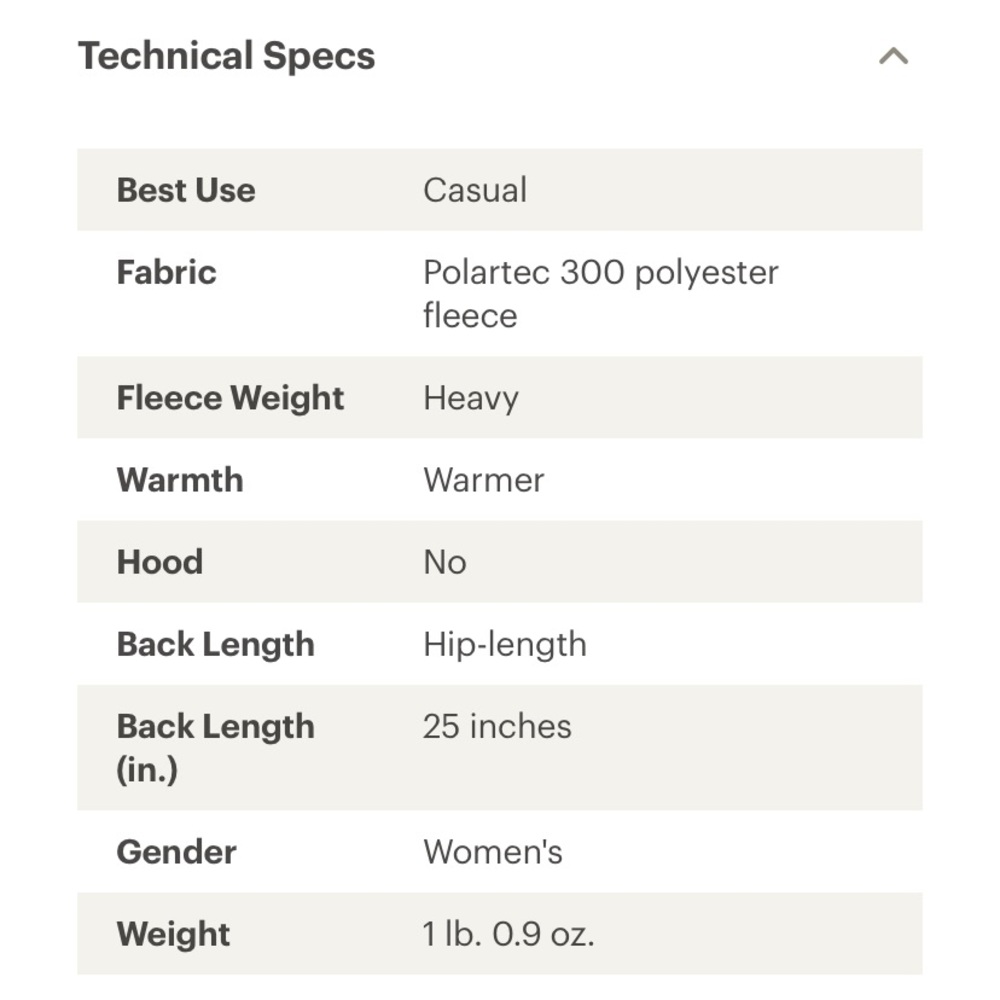Select the Weight row label
Image resolution: width=1000 pixels, height=1000 pixels.
(x=173, y=934)
